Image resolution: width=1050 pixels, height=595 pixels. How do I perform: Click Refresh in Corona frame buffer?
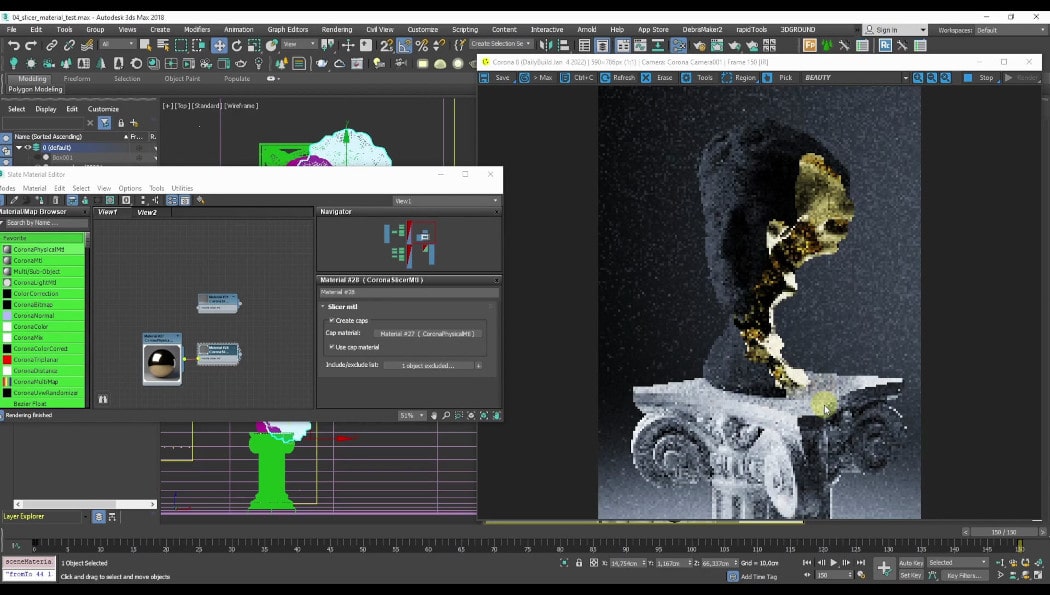pos(617,78)
